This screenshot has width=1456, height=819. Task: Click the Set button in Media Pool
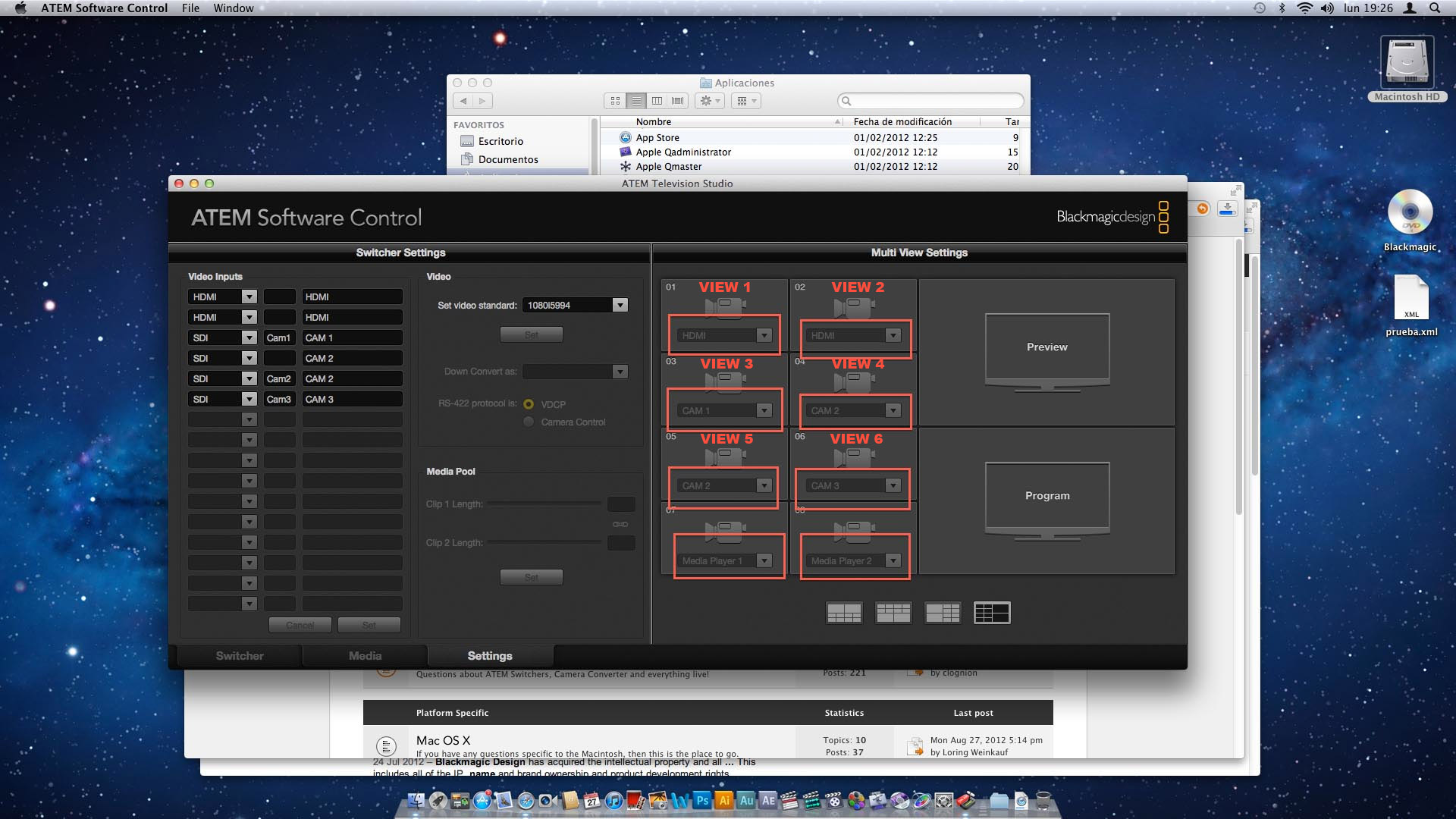[532, 577]
